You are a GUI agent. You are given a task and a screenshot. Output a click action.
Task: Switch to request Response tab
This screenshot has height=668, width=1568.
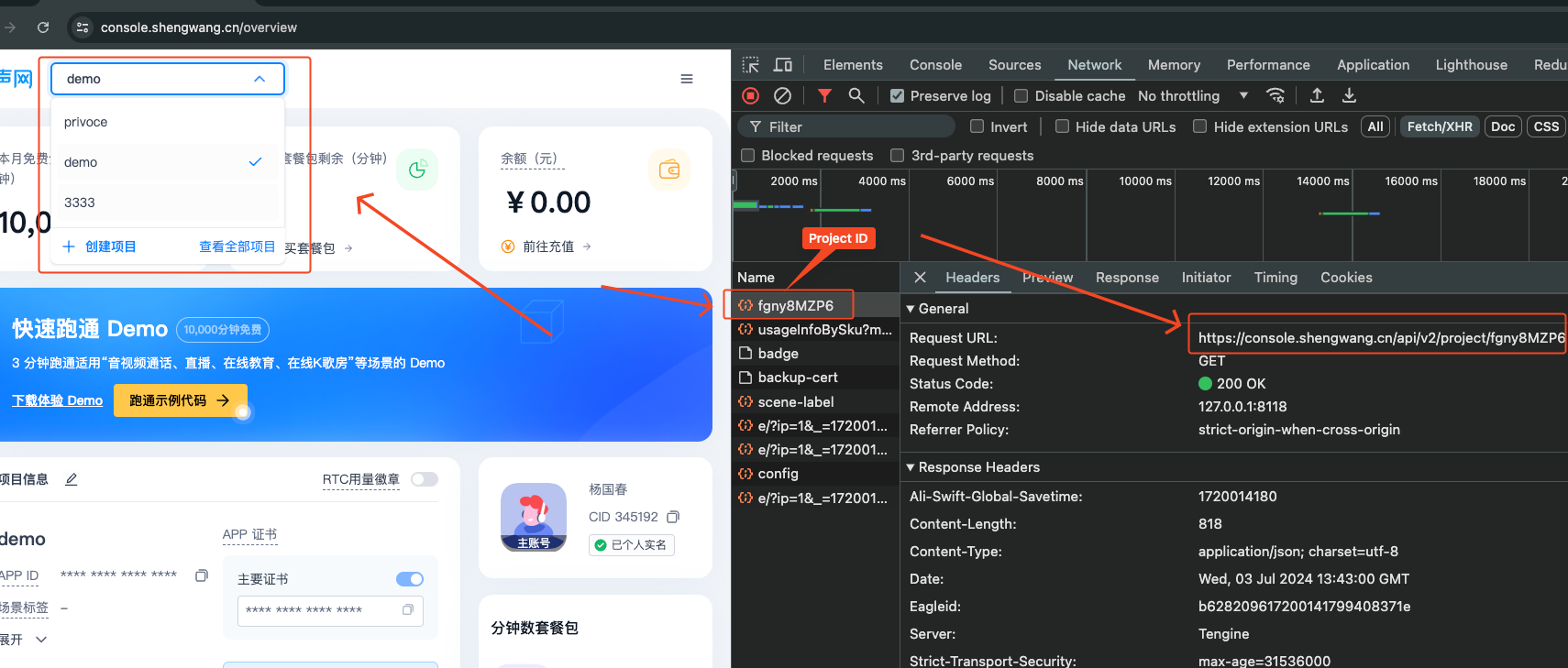1127,278
